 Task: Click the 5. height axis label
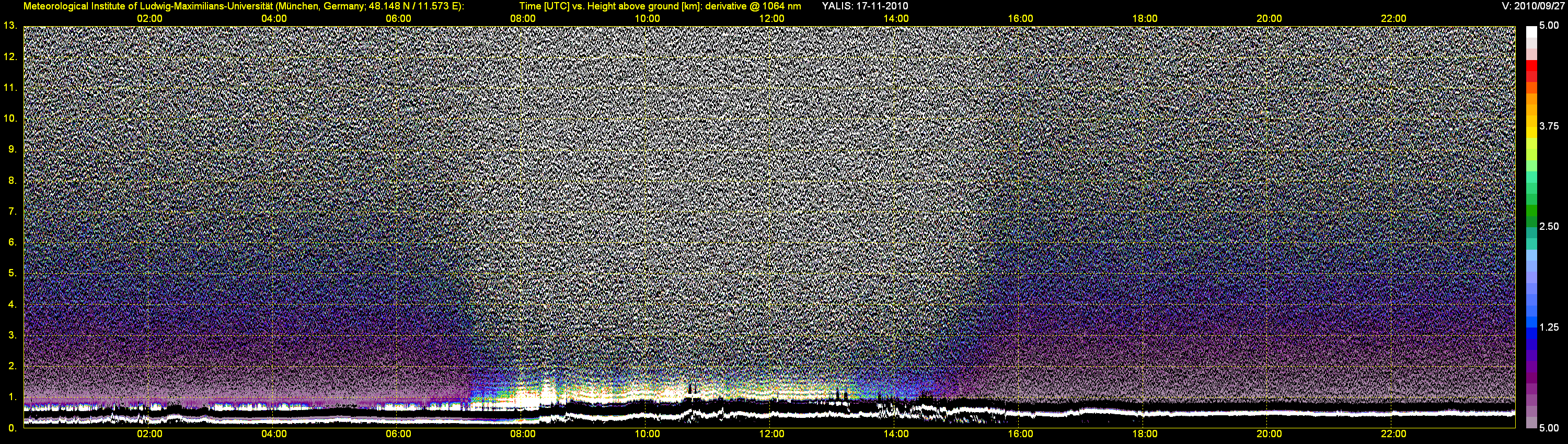click(x=13, y=273)
